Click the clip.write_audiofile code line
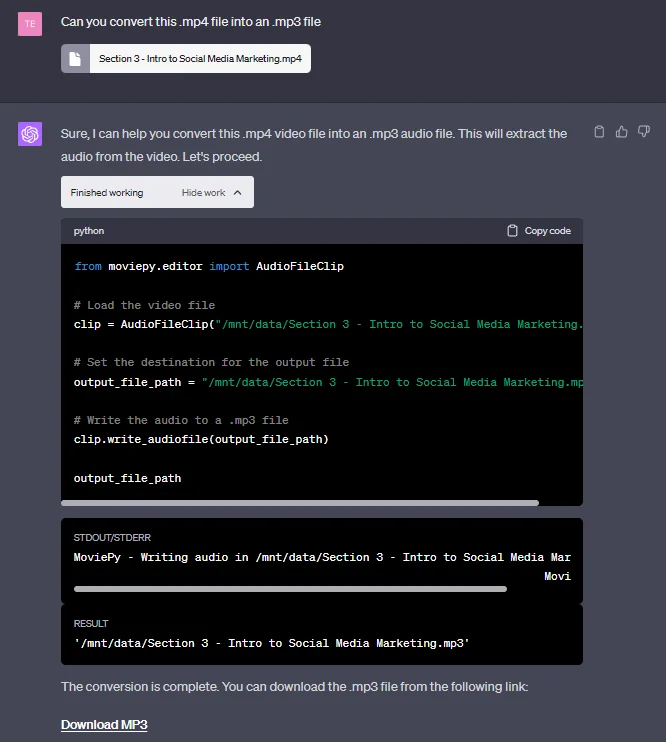666x742 pixels. [201, 439]
